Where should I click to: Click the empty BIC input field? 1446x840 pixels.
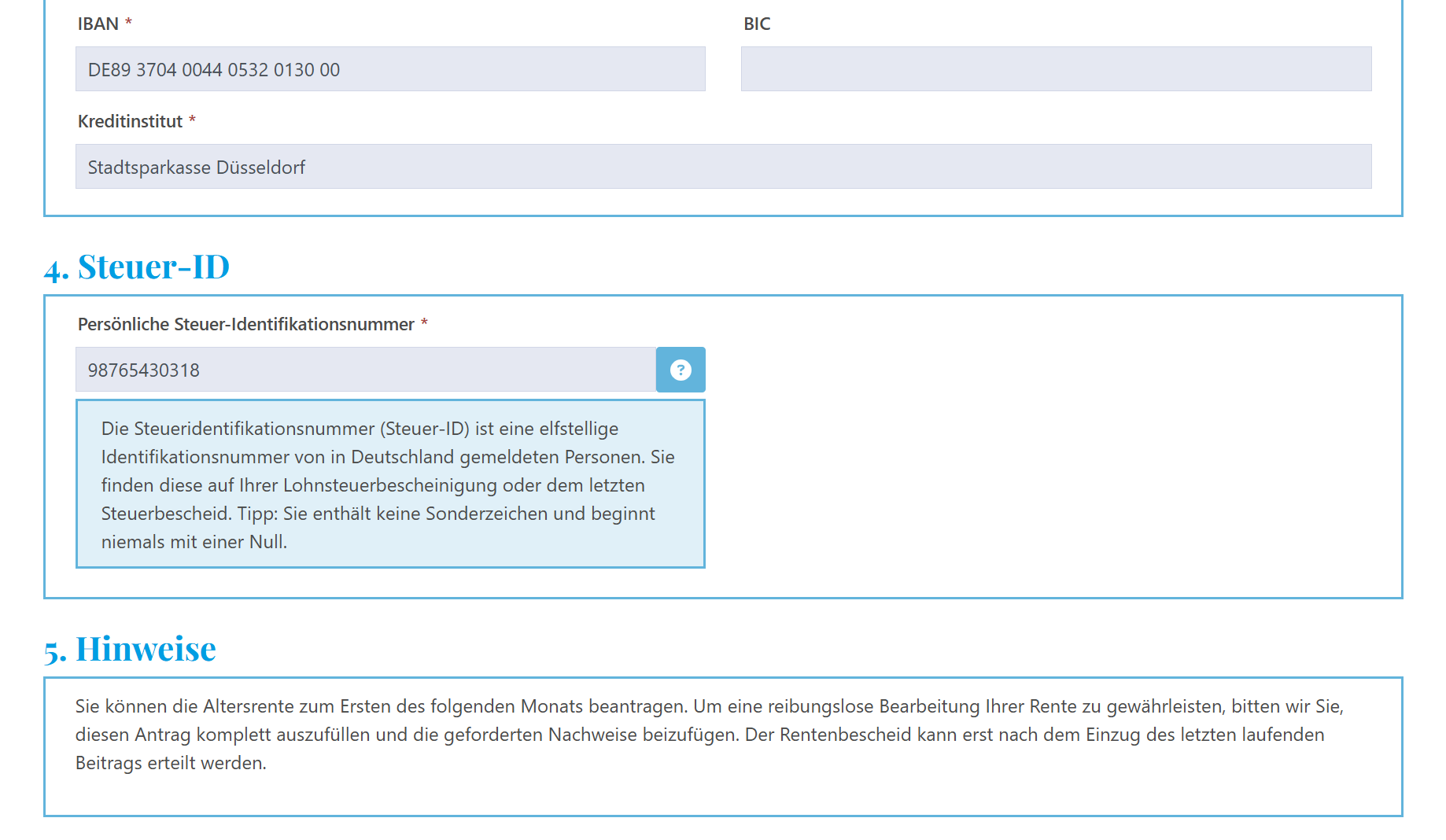tap(1056, 69)
